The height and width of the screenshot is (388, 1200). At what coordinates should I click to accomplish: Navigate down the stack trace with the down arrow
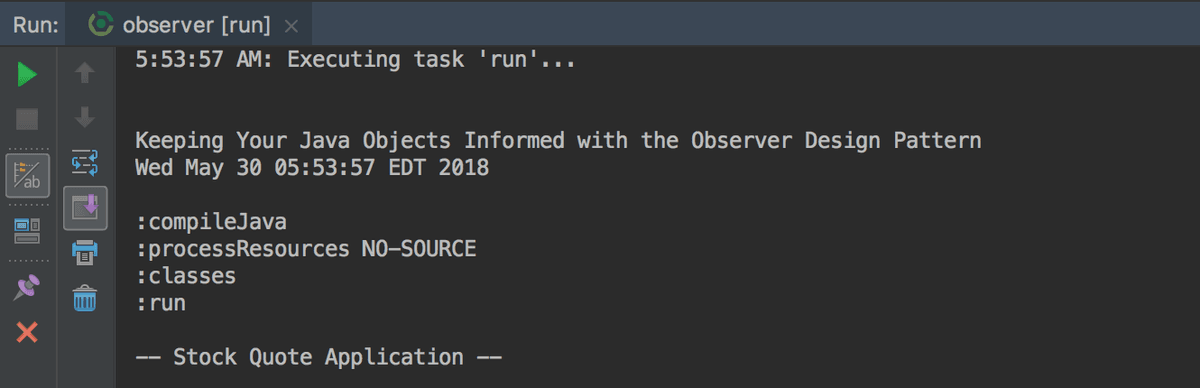(85, 118)
